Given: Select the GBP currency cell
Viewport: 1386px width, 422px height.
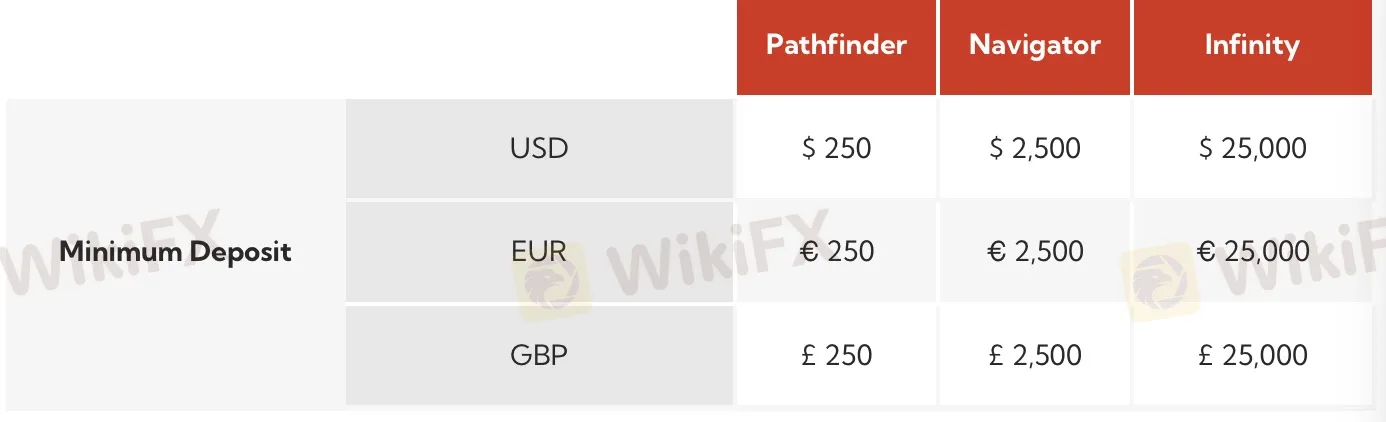Looking at the screenshot, I should pyautogui.click(x=539, y=355).
